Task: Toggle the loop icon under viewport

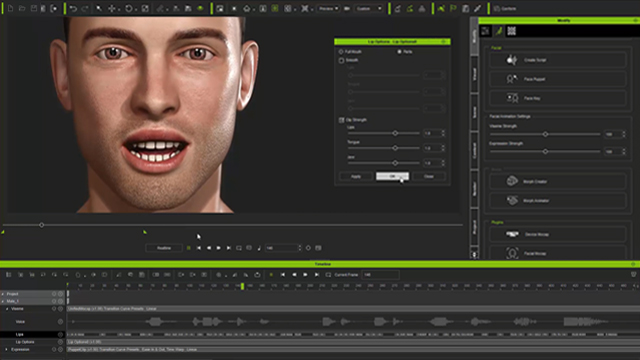Action: (239, 248)
